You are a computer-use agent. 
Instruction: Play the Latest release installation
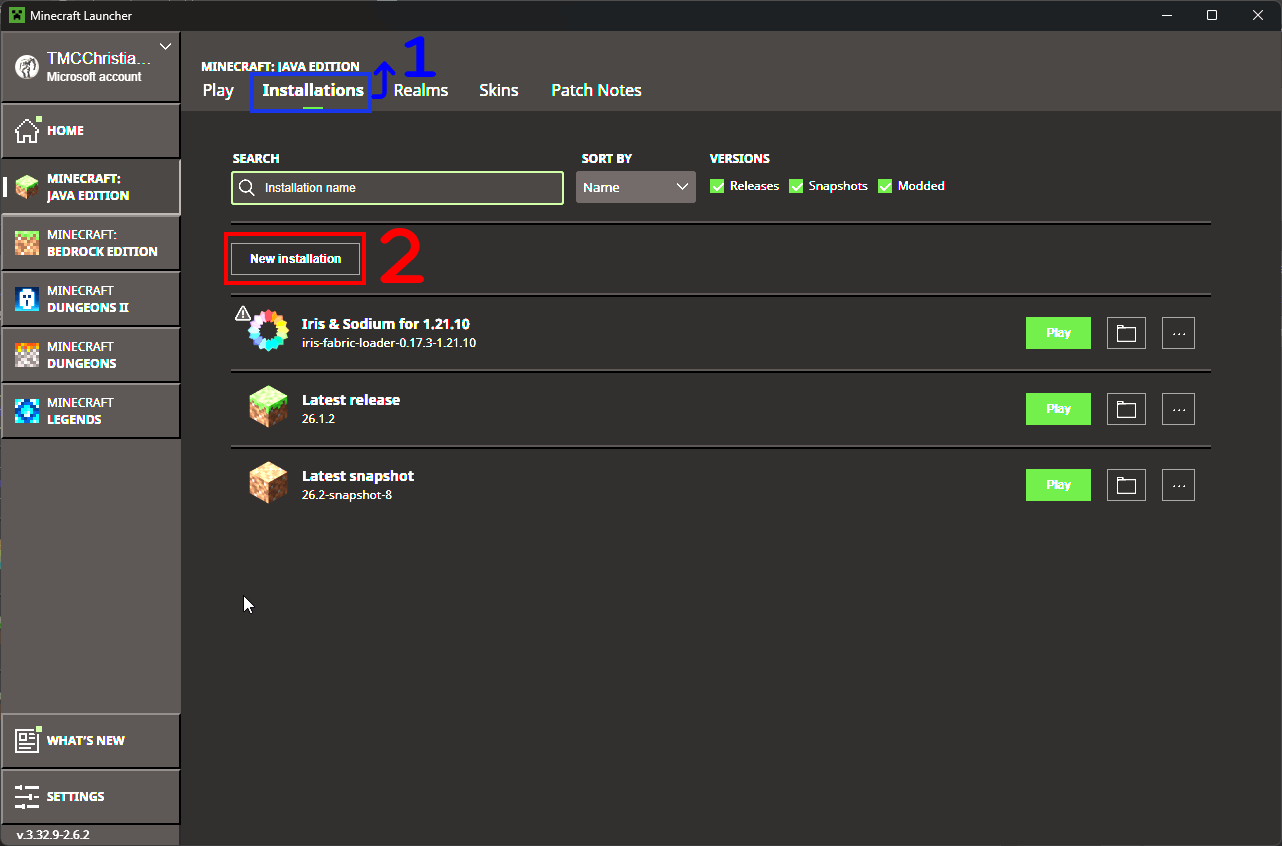1058,409
